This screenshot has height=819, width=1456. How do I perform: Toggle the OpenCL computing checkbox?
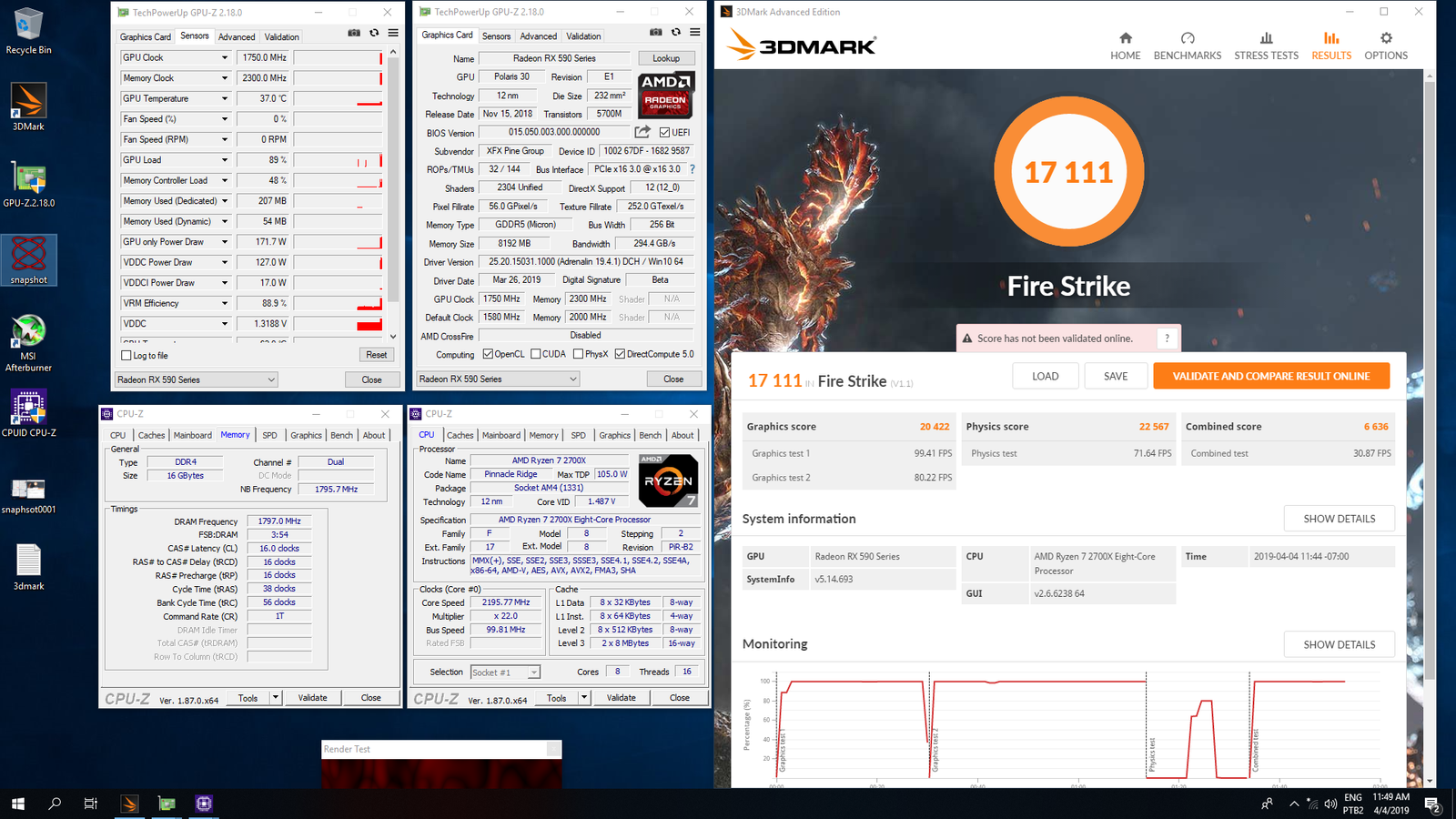point(488,354)
